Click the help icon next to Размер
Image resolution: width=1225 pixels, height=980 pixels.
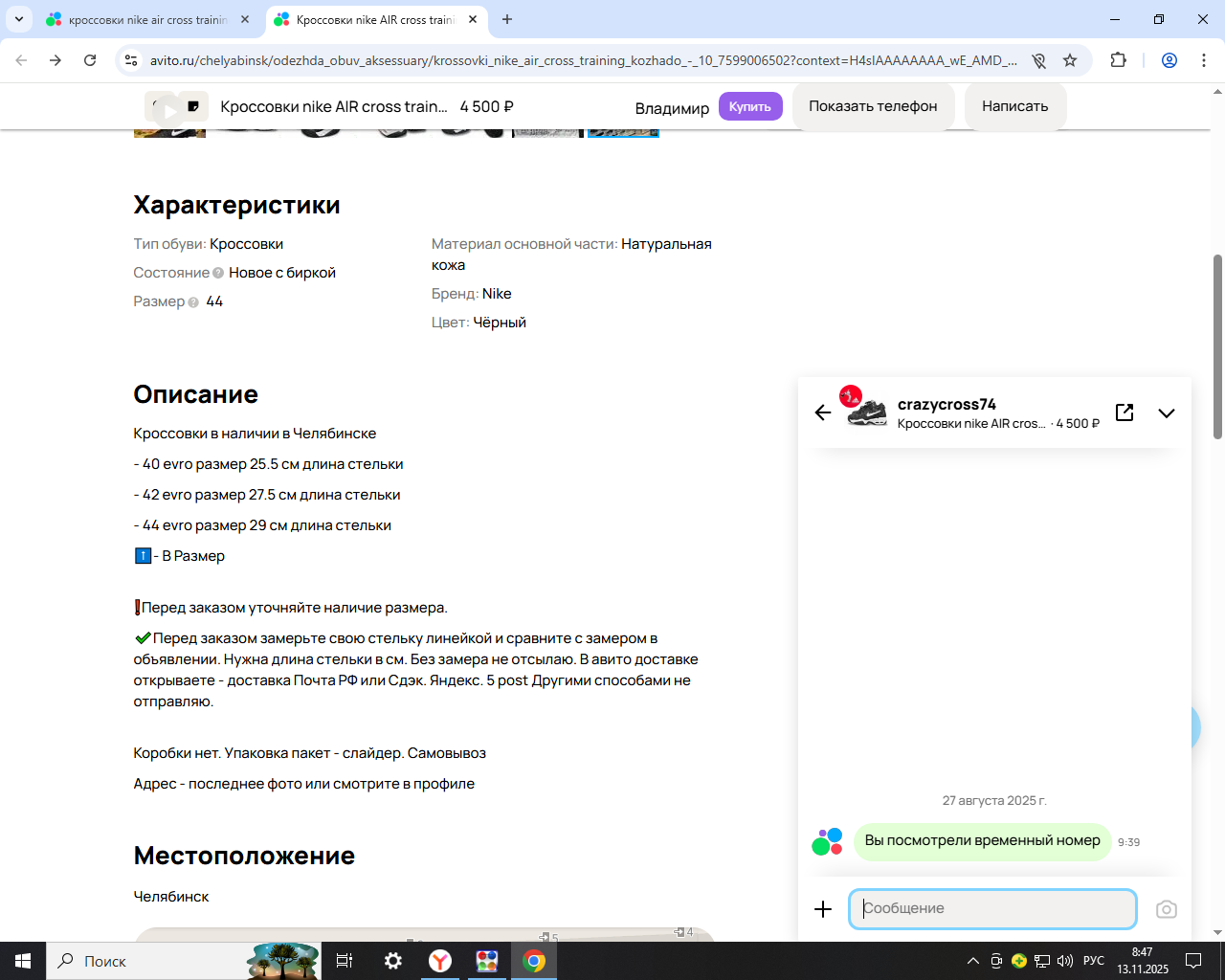(193, 302)
